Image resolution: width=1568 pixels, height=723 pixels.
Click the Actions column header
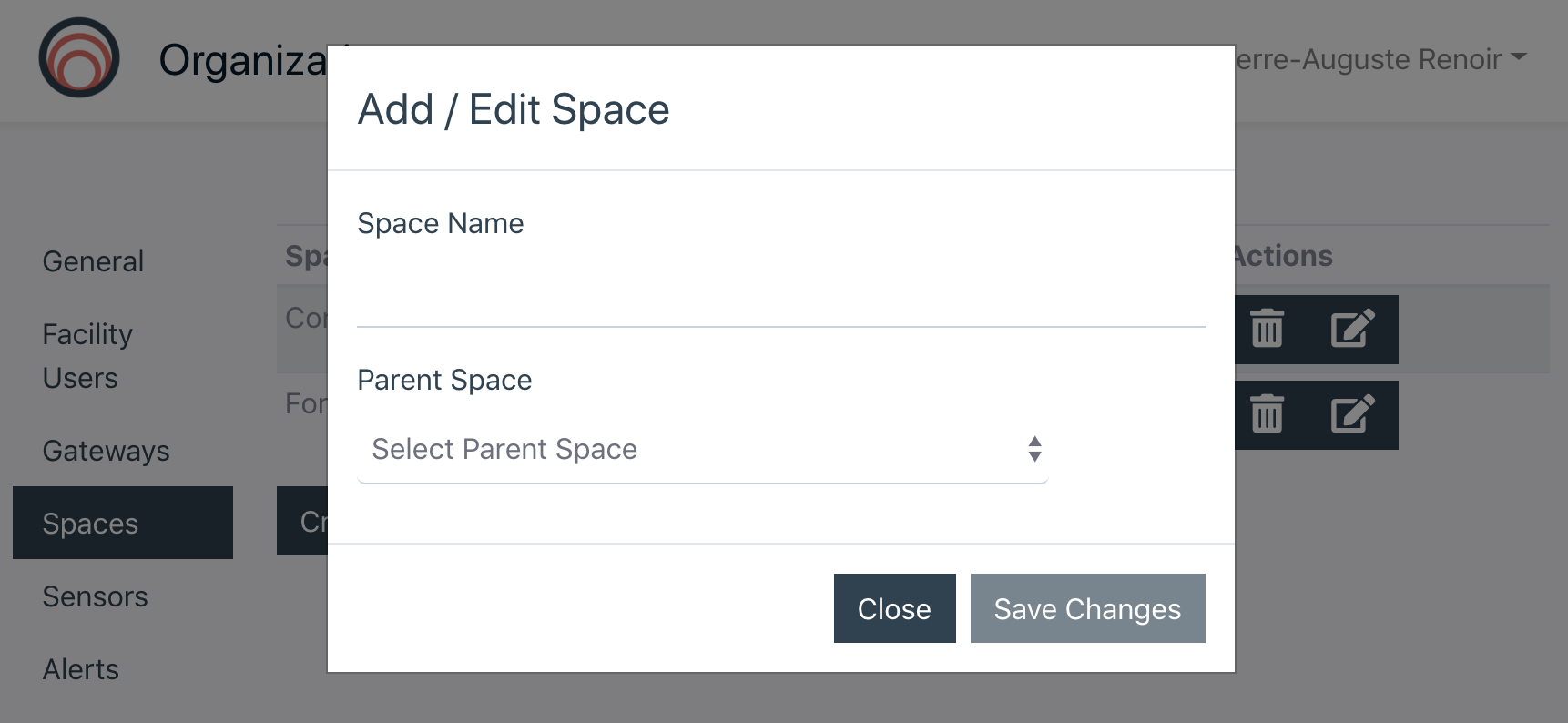point(1284,256)
